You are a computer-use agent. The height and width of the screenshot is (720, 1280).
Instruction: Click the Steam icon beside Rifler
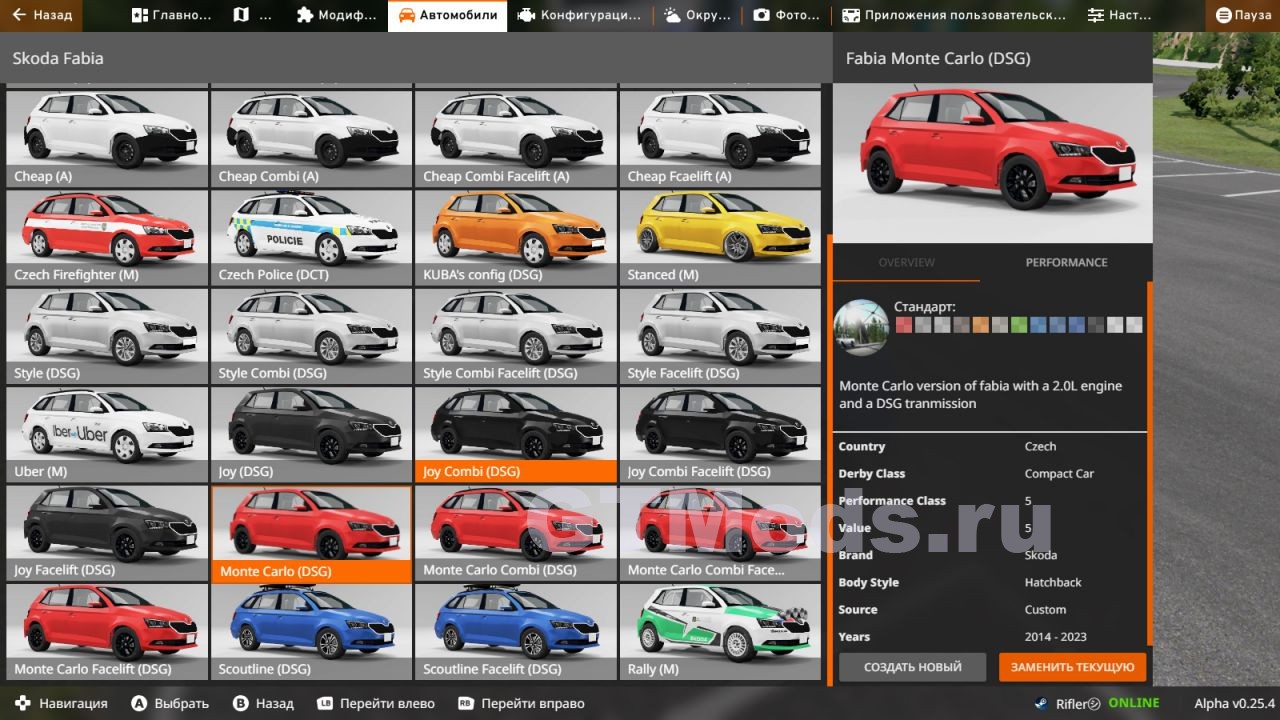tap(1042, 703)
